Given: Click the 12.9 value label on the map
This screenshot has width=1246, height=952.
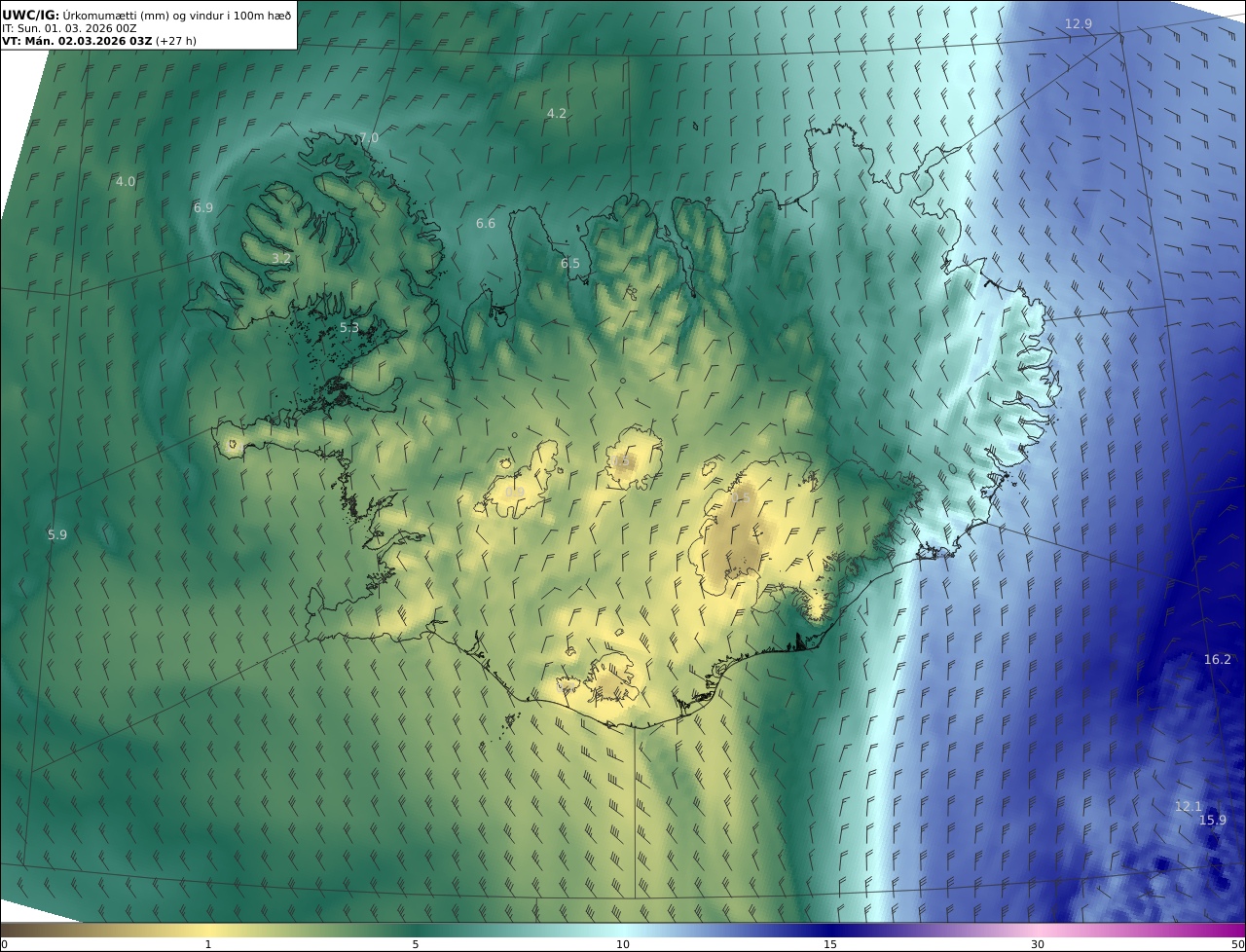Looking at the screenshot, I should [1078, 23].
